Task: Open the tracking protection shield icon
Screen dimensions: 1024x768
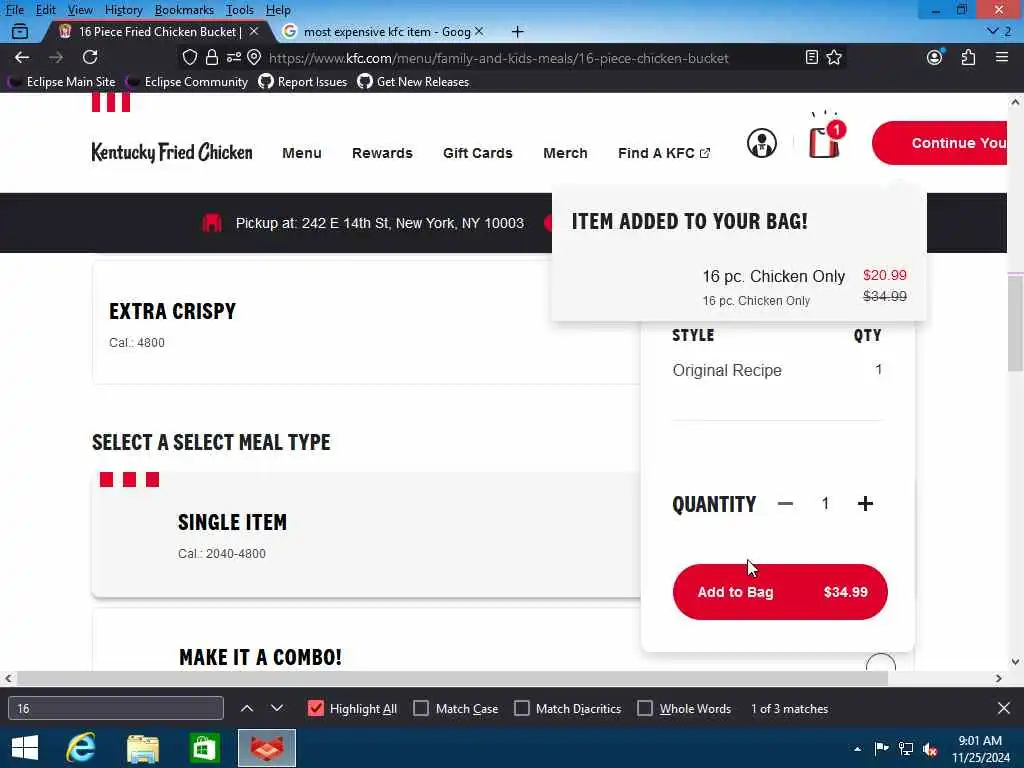Action: point(189,57)
